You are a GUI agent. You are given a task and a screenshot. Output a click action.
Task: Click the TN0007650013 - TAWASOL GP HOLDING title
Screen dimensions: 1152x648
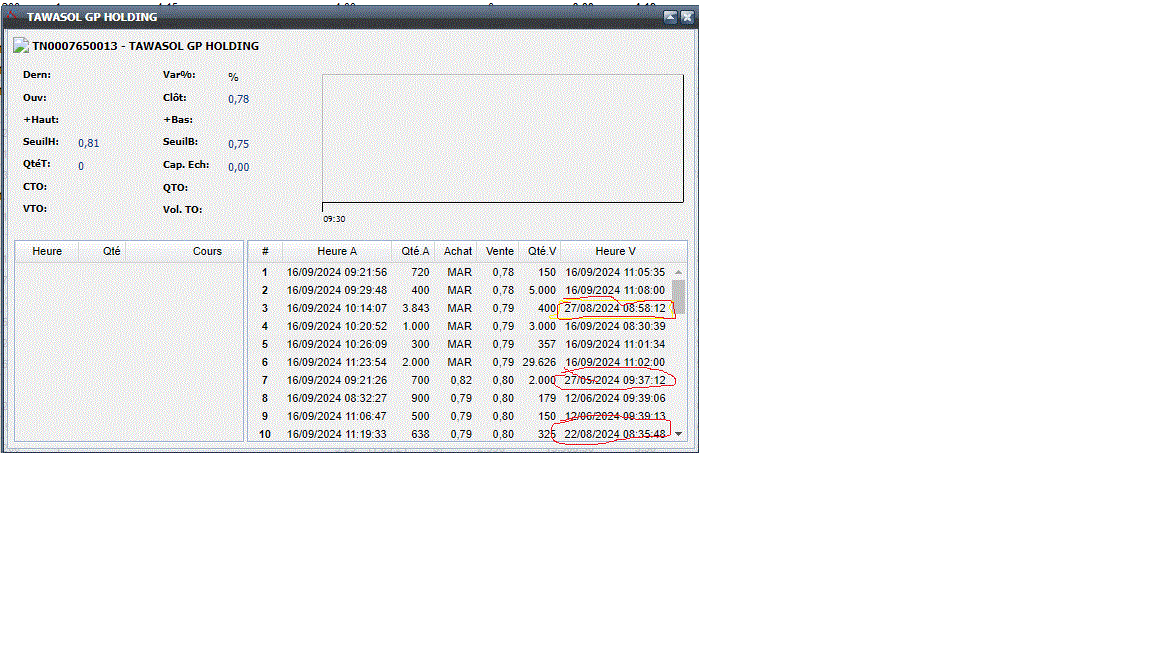pyautogui.click(x=145, y=46)
